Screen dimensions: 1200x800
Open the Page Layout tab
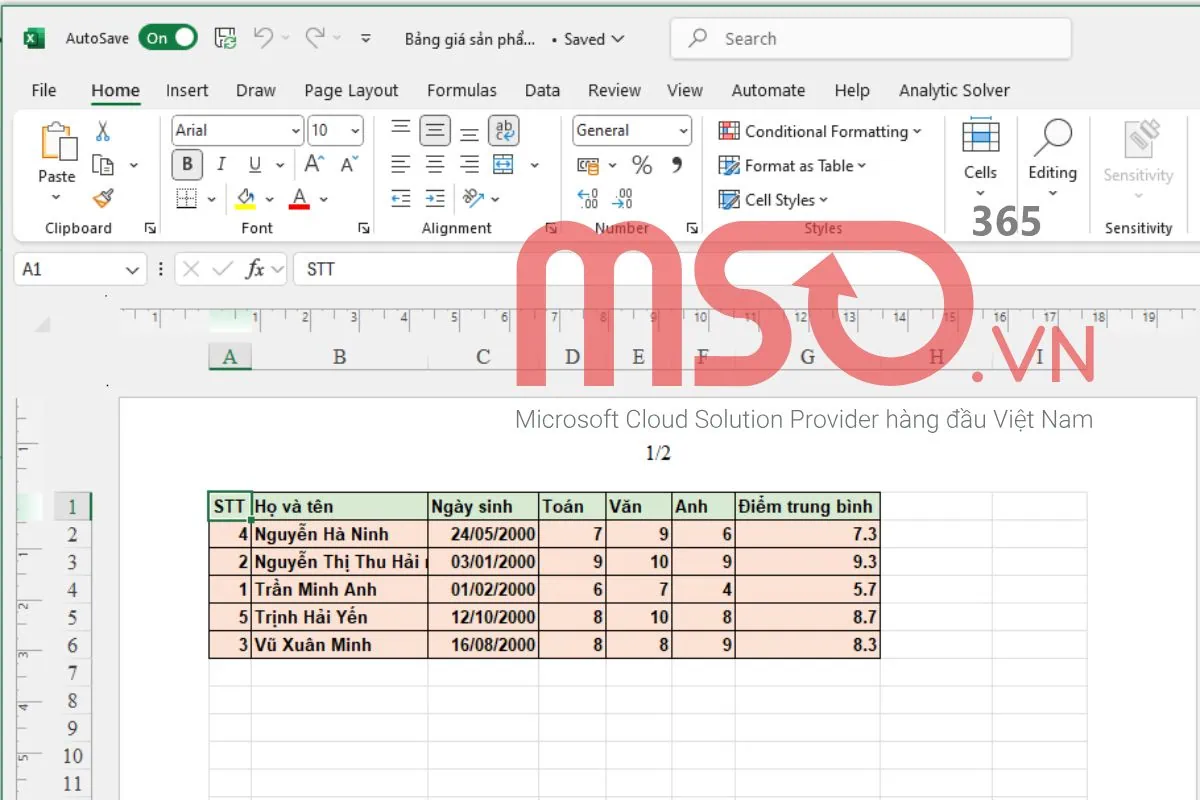tap(351, 90)
